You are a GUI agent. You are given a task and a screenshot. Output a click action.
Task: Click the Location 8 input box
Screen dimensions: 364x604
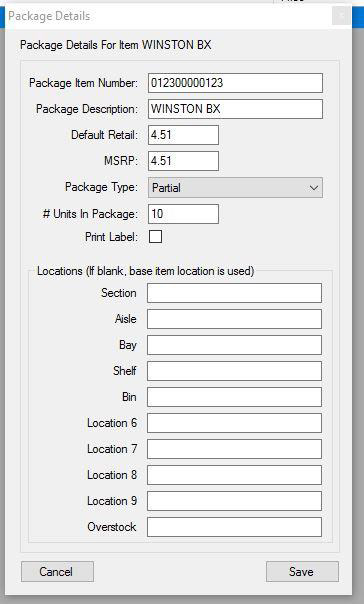[x=234, y=475]
